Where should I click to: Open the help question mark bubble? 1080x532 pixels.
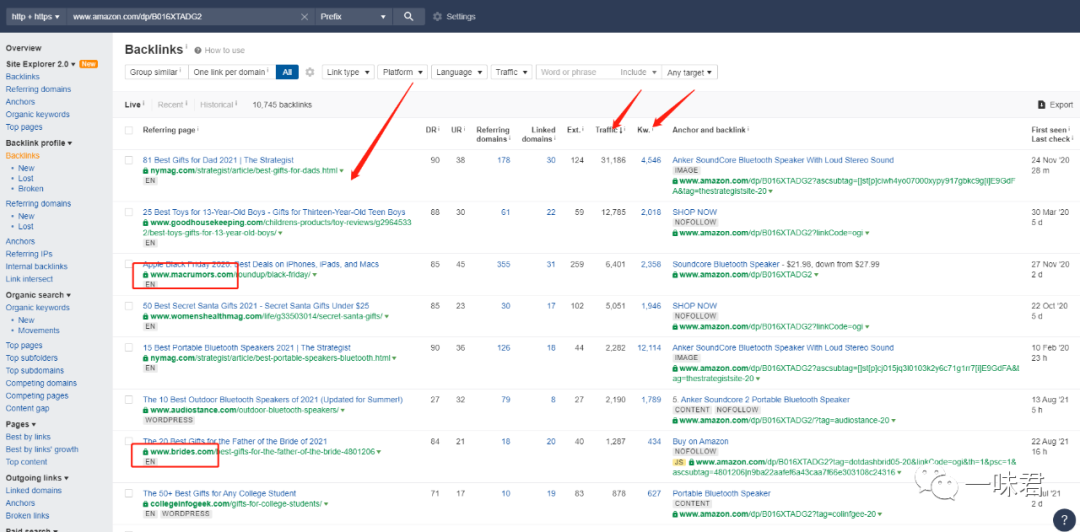point(1063,520)
